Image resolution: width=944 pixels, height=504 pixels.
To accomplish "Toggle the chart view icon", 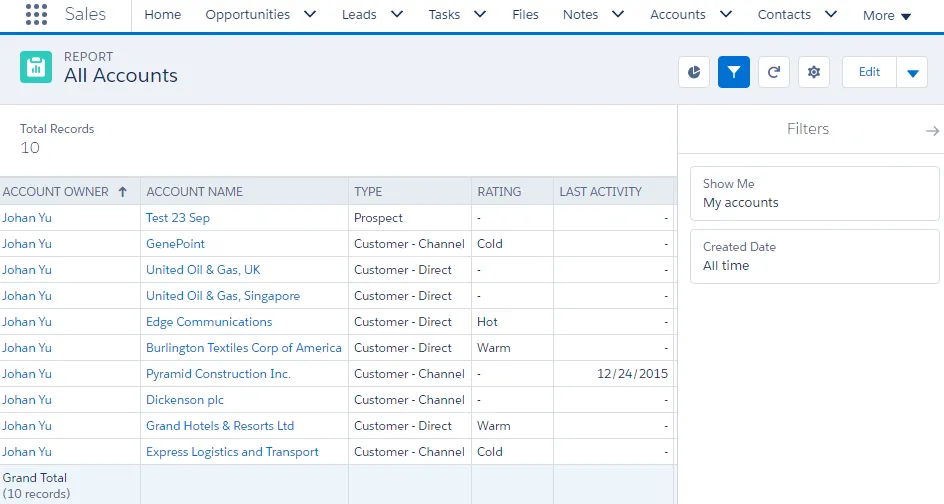I will point(694,72).
